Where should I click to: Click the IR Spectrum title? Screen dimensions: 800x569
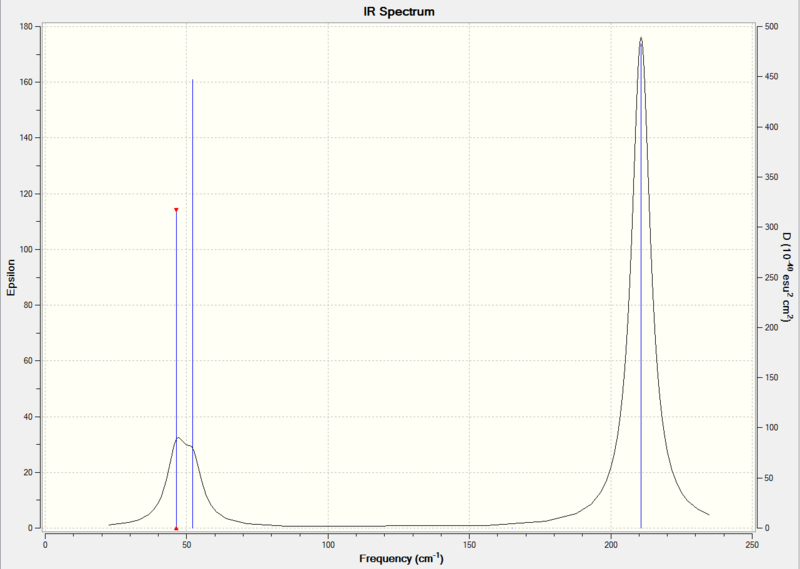[x=399, y=12]
